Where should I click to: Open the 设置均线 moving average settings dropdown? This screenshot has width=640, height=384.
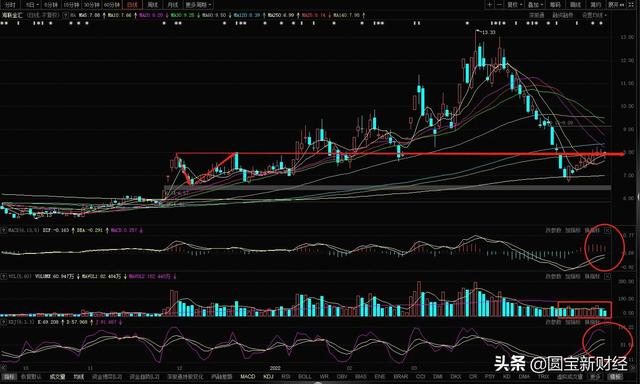[x=594, y=15]
